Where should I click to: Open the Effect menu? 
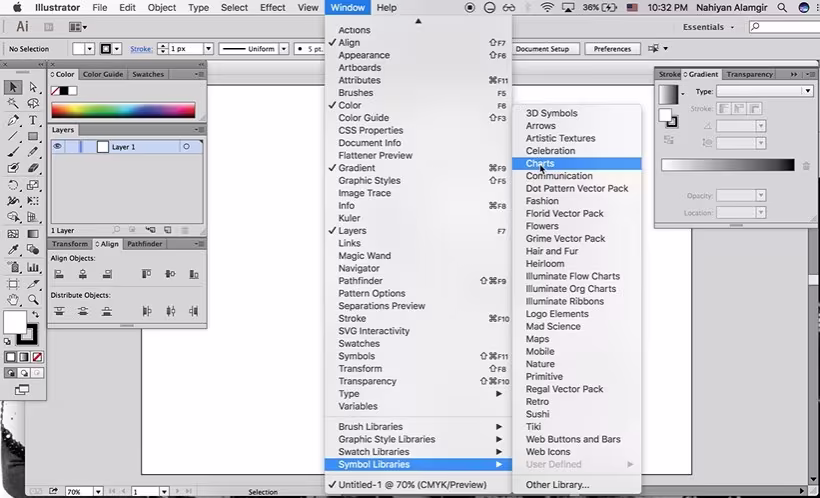pos(272,7)
